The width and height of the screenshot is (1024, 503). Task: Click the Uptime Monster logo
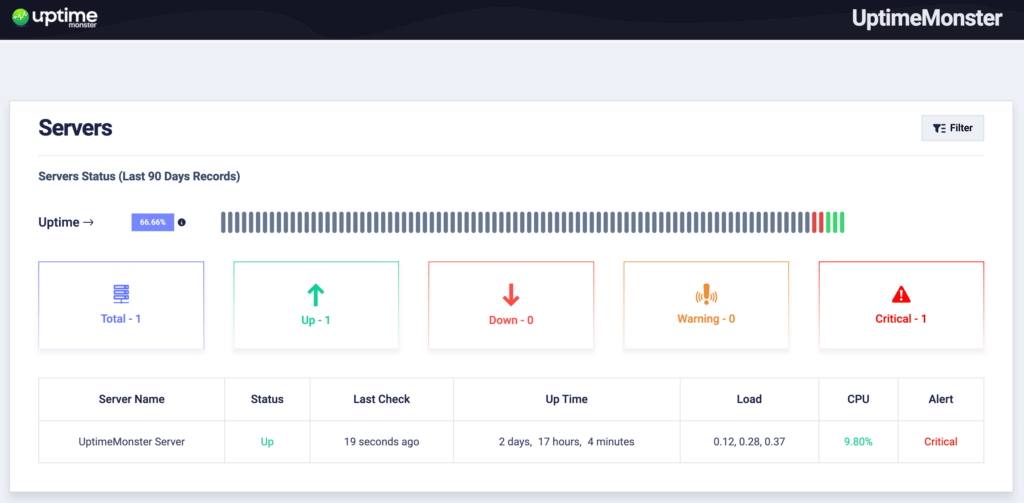coord(56,16)
